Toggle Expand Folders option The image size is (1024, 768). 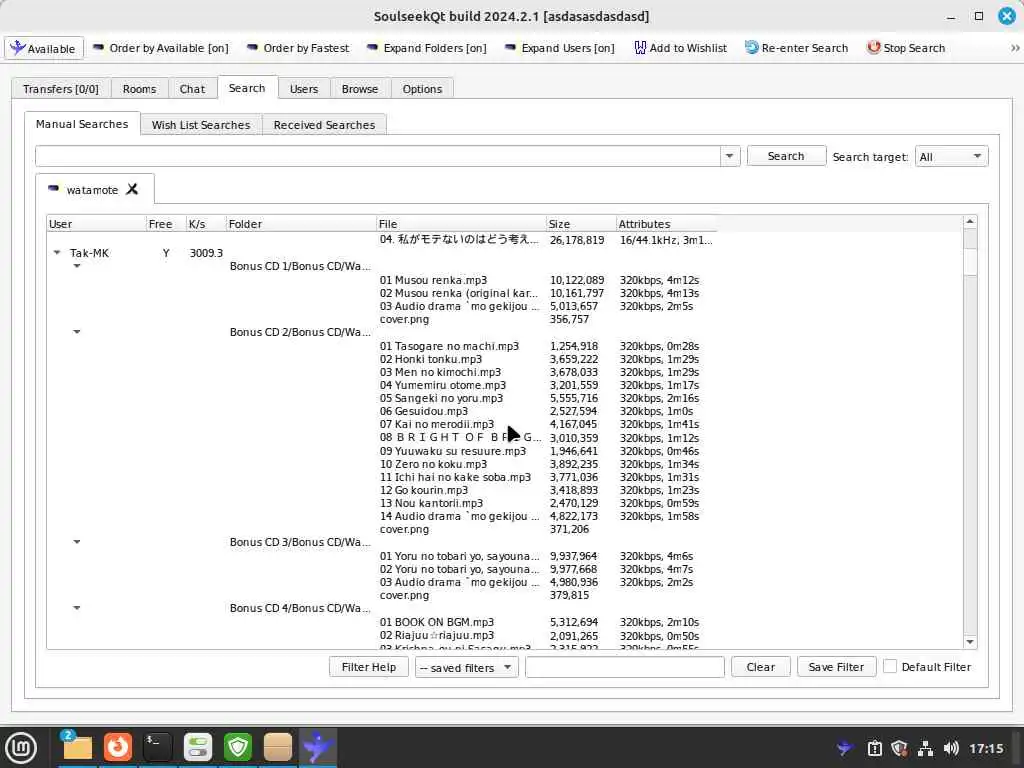click(426, 48)
